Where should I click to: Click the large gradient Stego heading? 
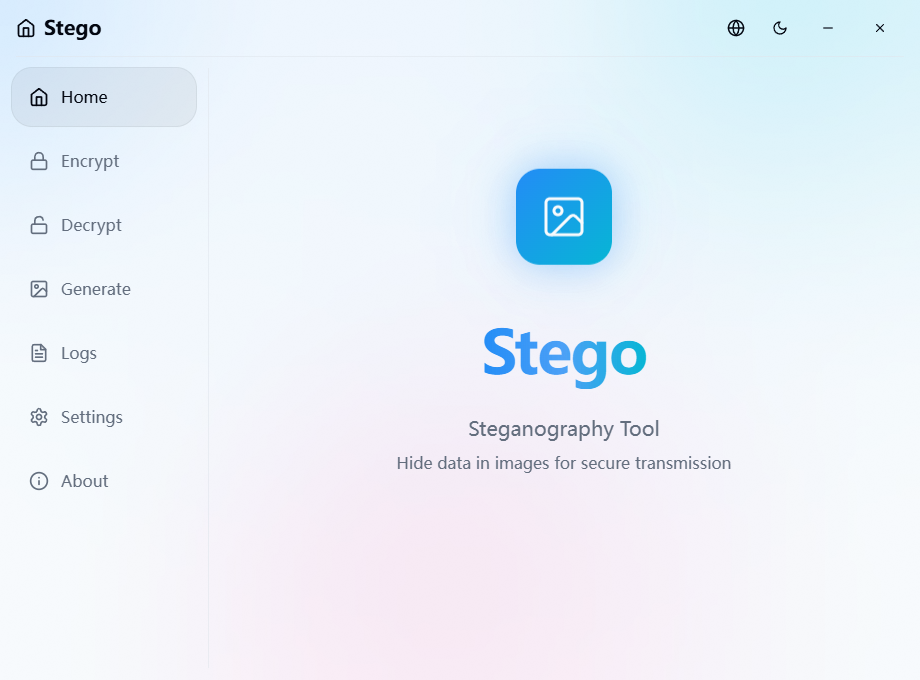click(x=564, y=353)
